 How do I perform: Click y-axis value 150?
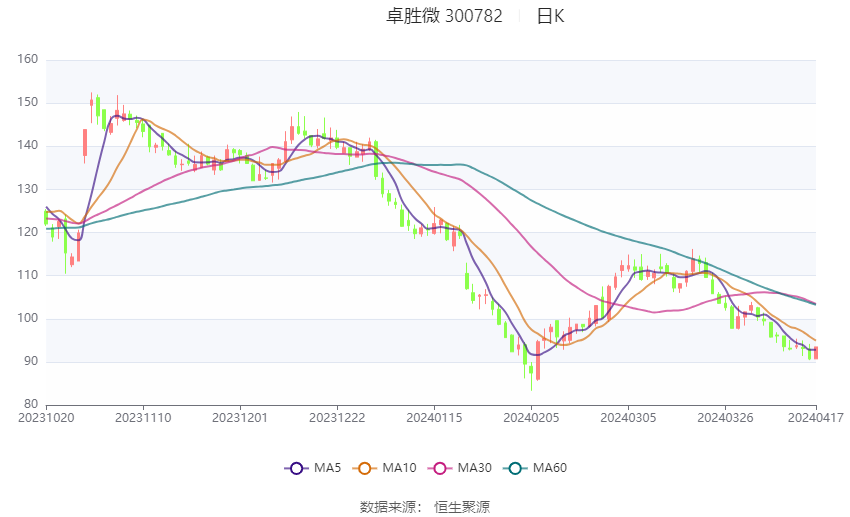point(28,102)
